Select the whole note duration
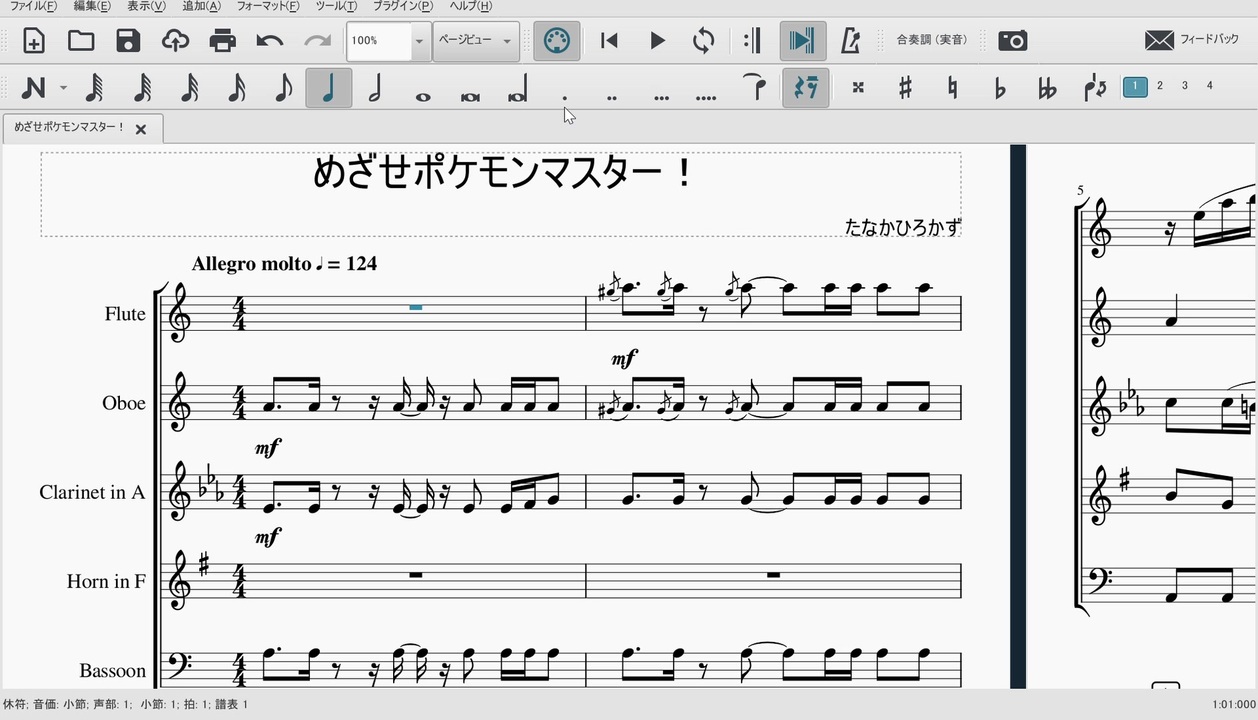Screen dimensions: 1258x720 click(x=423, y=96)
